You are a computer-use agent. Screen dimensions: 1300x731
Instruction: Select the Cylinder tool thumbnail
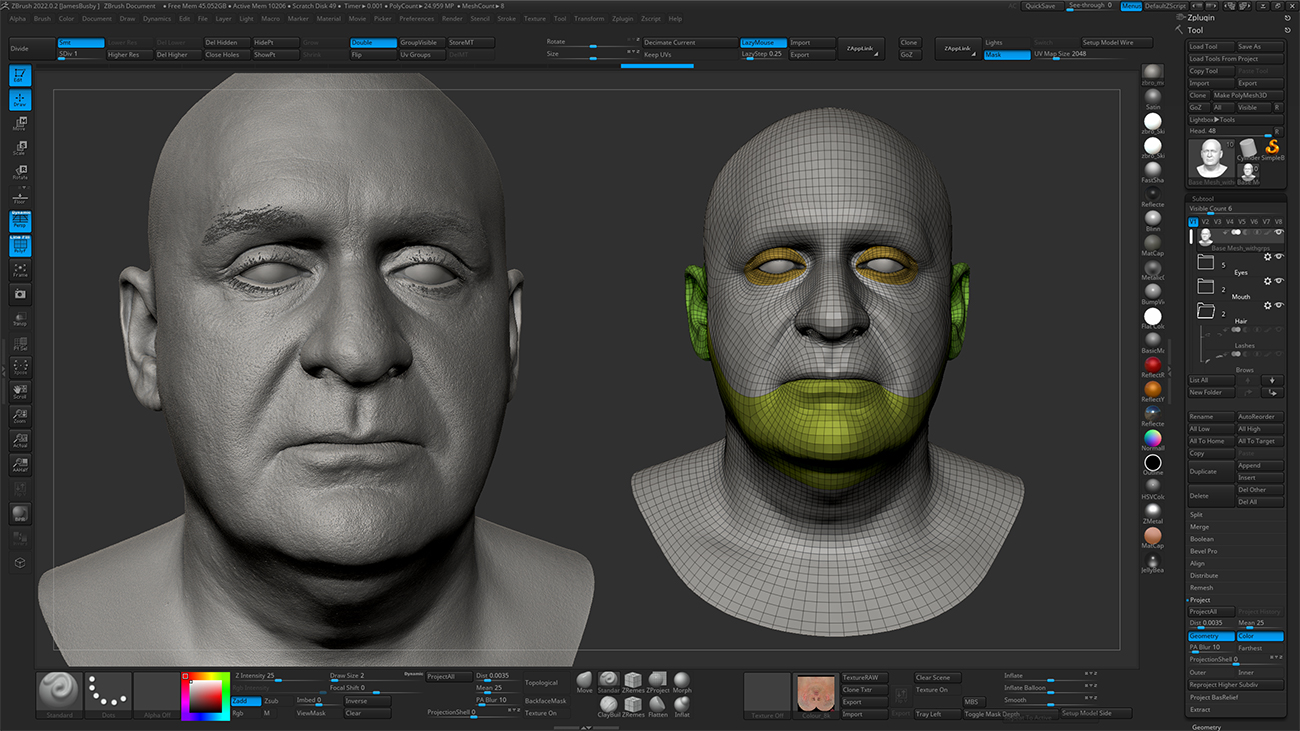coord(1248,149)
